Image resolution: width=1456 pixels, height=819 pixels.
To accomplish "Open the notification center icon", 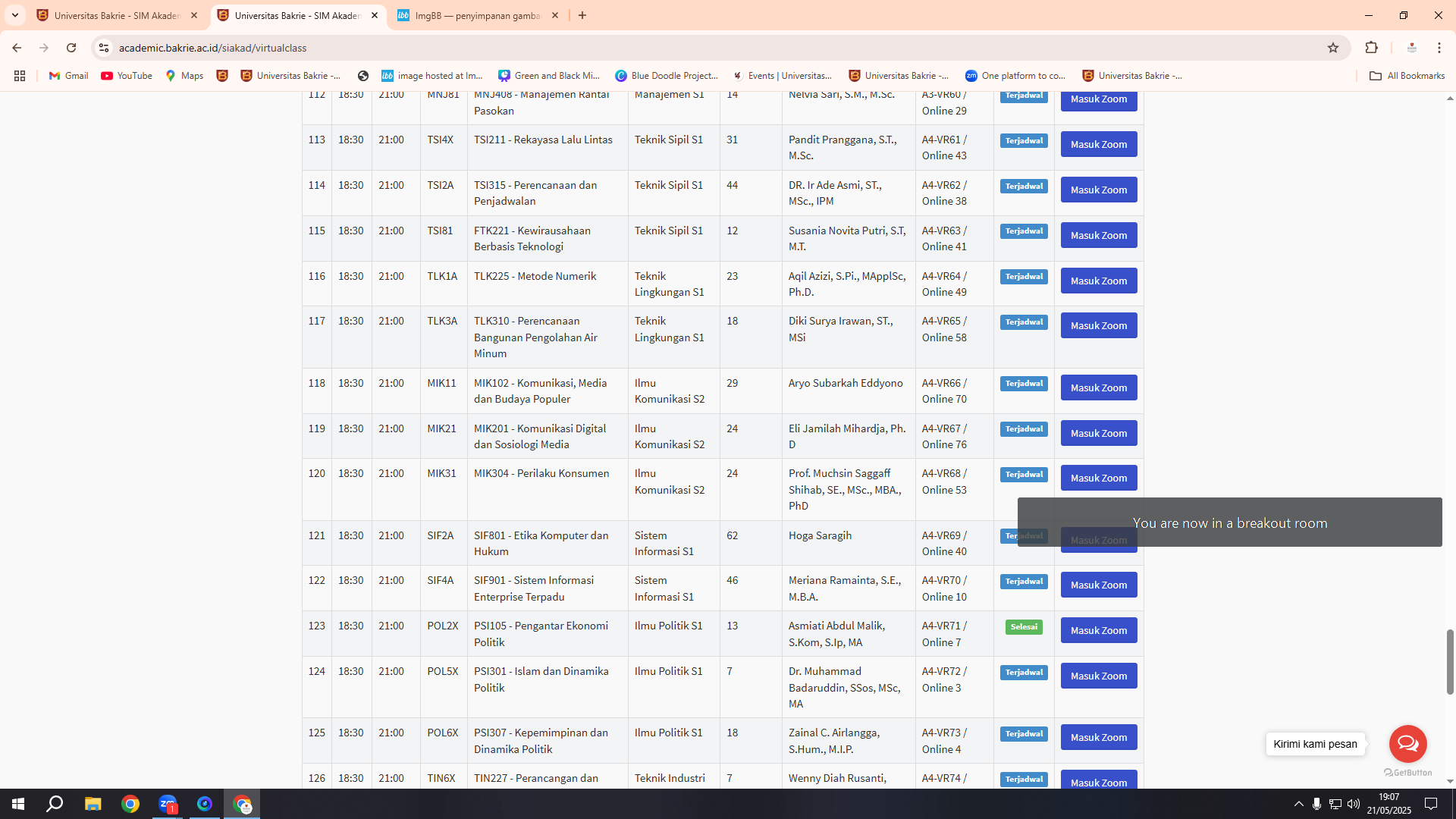I will tap(1432, 804).
